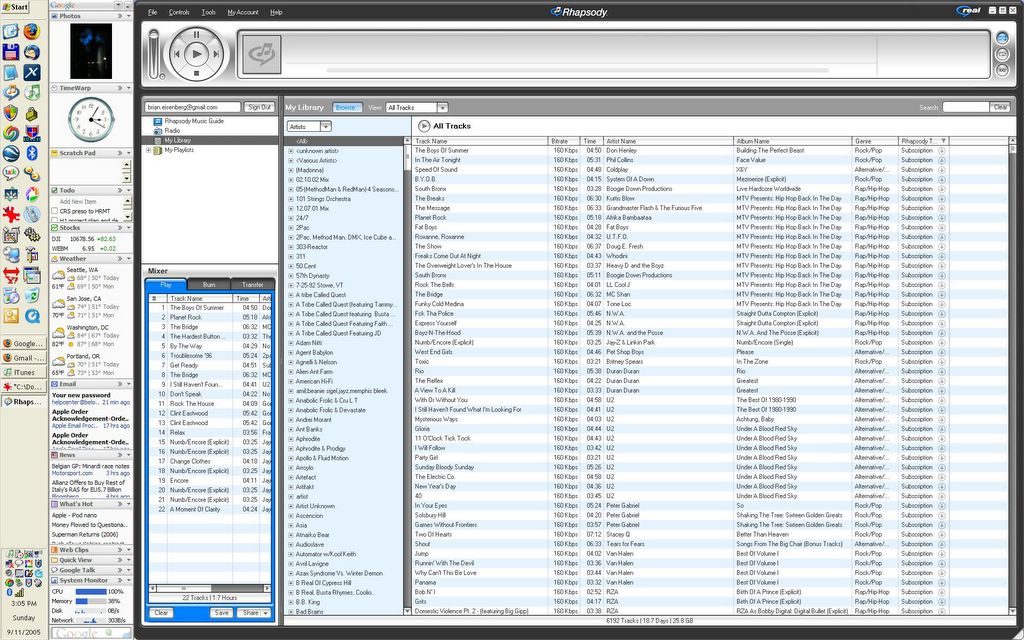Open Rhapsody Music Guide in the sidebar
Screen dimensions: 1024x640
point(194,121)
